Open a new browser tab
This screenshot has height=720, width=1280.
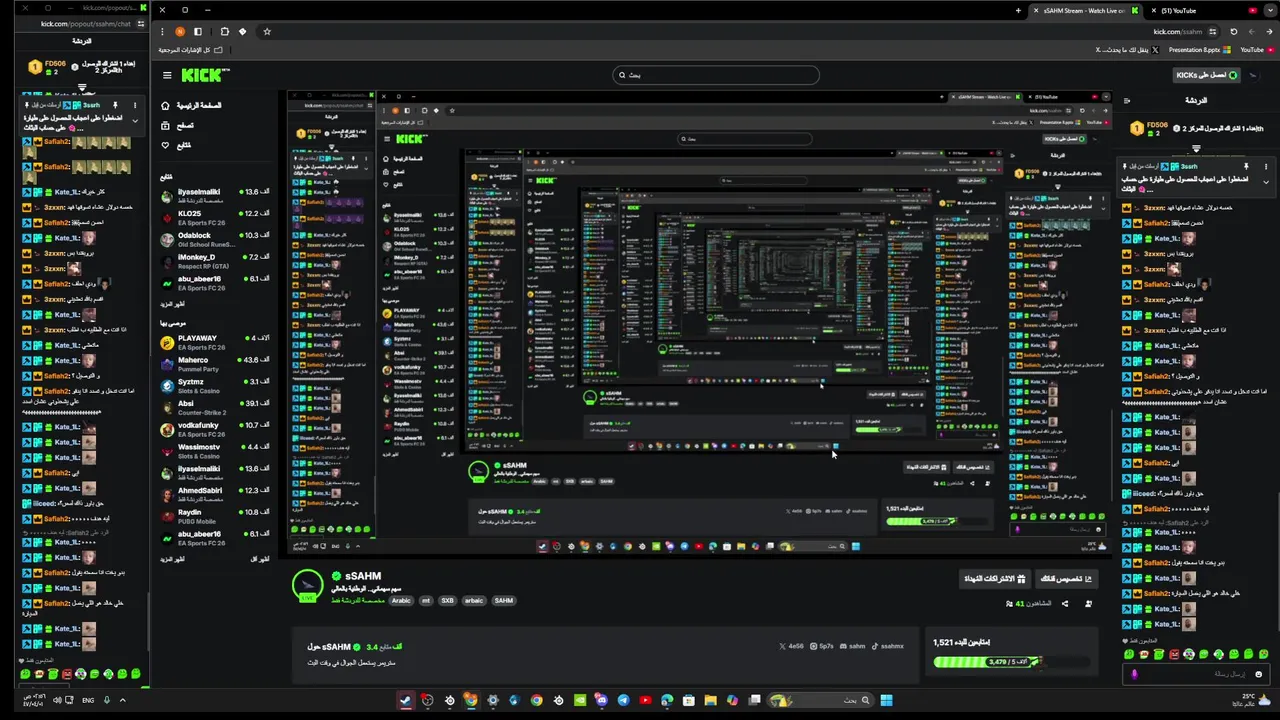(1018, 10)
